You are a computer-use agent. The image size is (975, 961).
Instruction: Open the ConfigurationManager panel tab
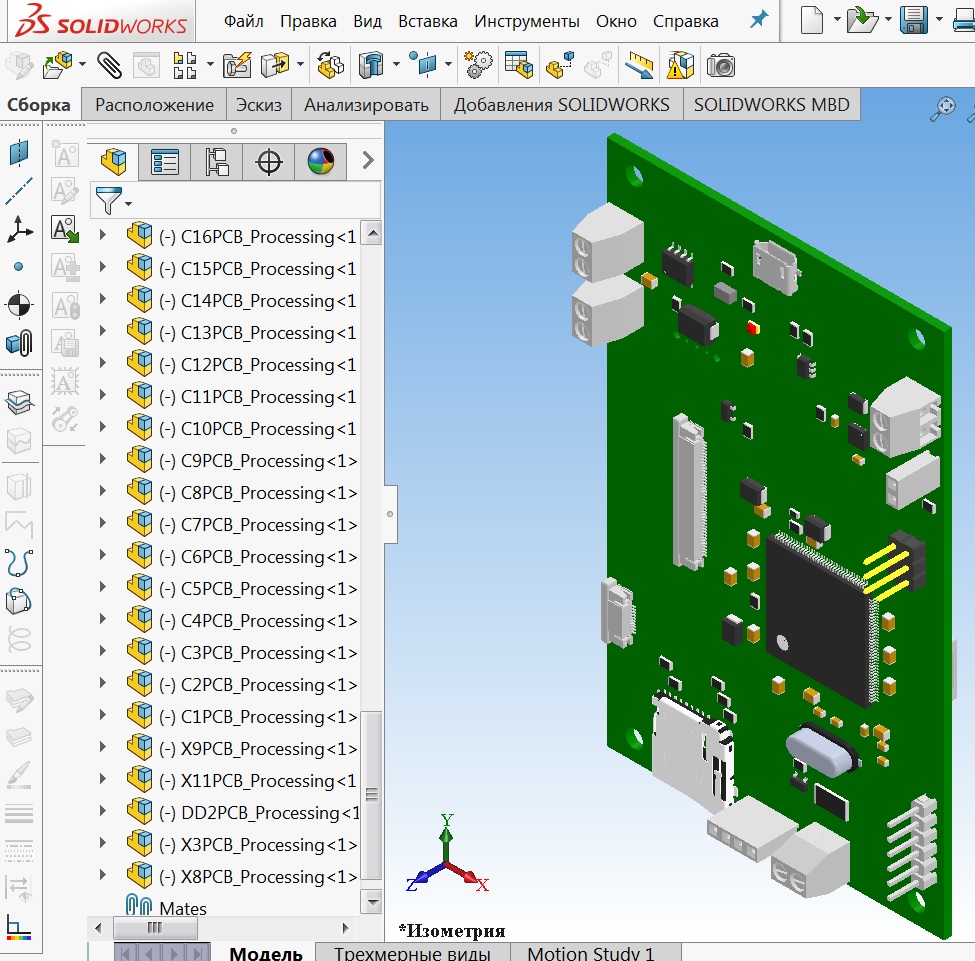218,161
